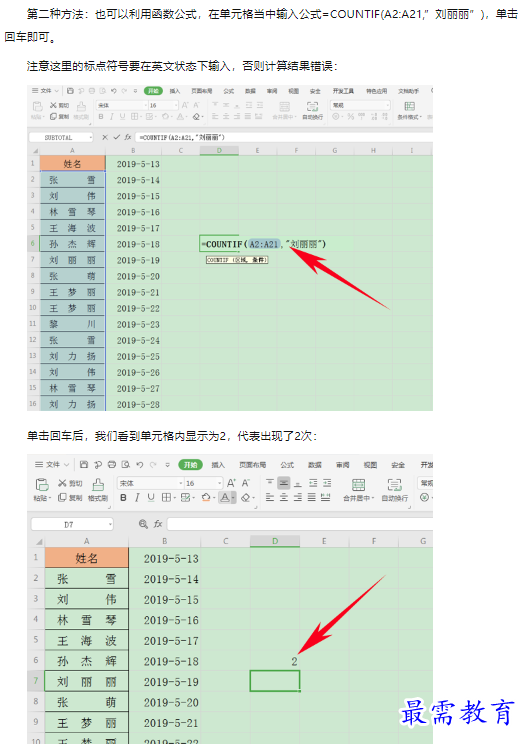Click column D header in the second screenshot
Image resolution: width=523 pixels, height=744 pixels.
click(275, 541)
